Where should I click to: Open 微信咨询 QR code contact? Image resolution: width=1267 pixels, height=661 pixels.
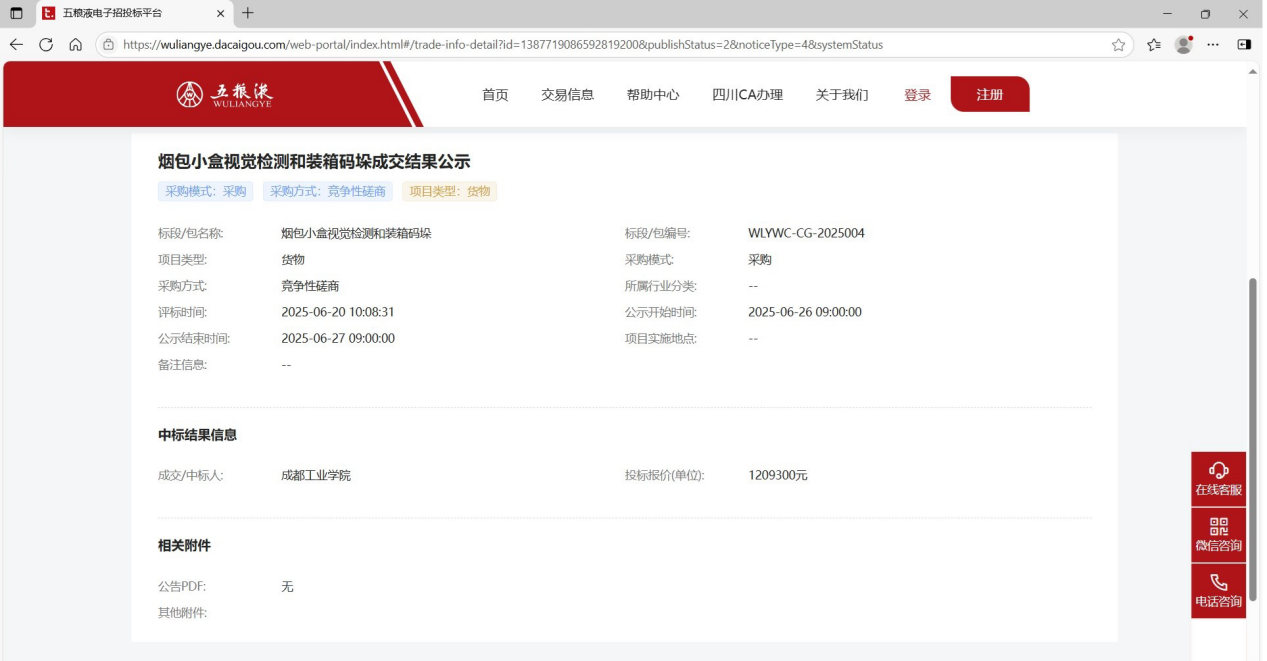click(1218, 535)
